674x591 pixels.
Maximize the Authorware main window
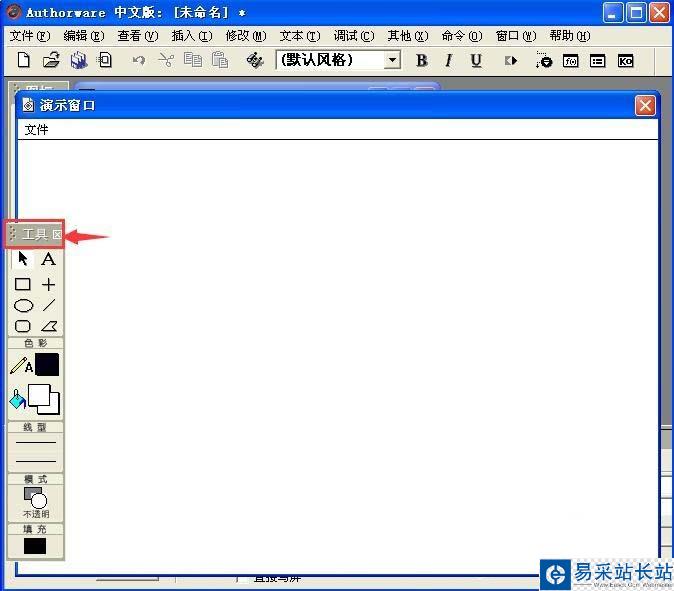point(636,13)
